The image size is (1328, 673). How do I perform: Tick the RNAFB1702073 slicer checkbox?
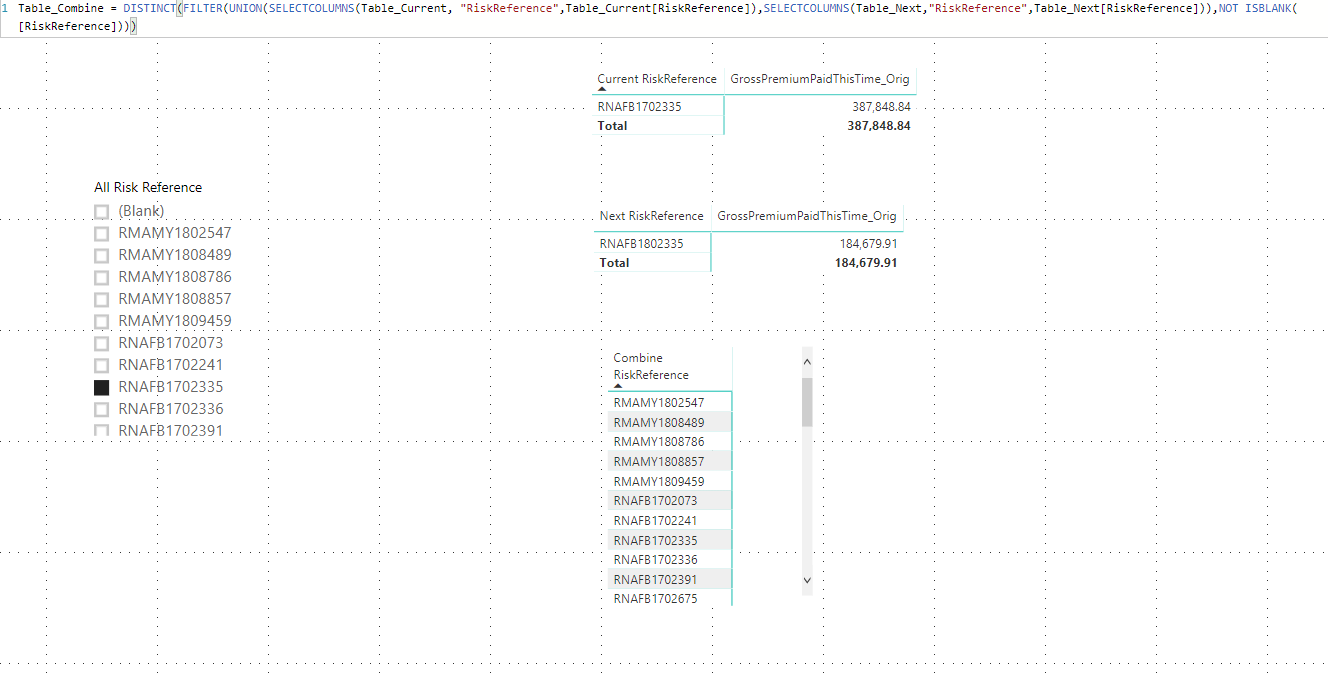[101, 344]
